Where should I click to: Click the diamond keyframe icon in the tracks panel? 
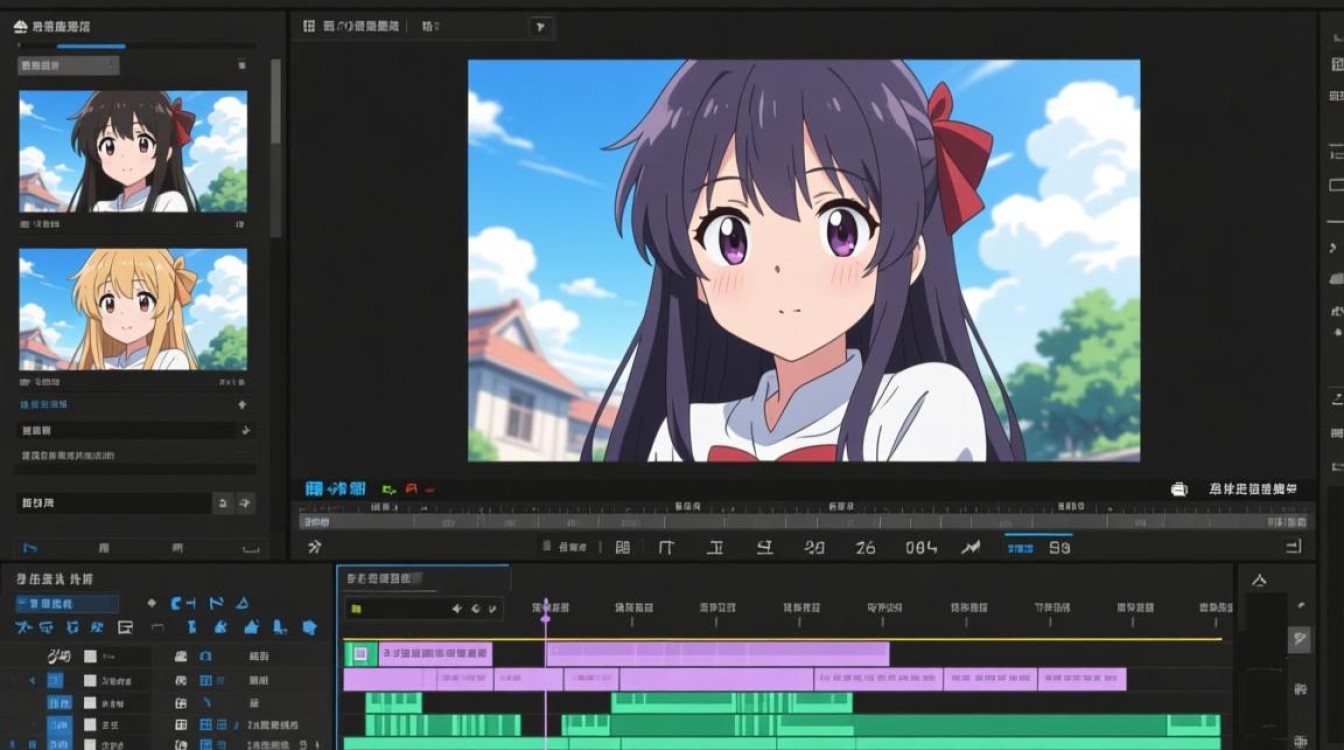tap(152, 603)
